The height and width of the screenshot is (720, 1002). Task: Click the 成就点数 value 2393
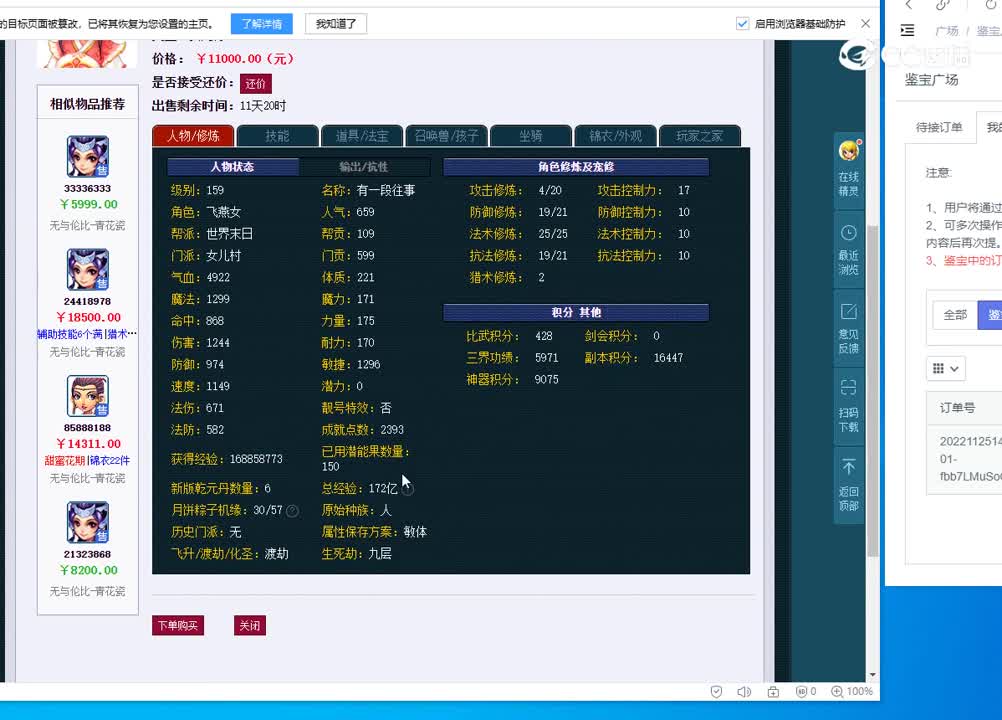pyautogui.click(x=392, y=430)
